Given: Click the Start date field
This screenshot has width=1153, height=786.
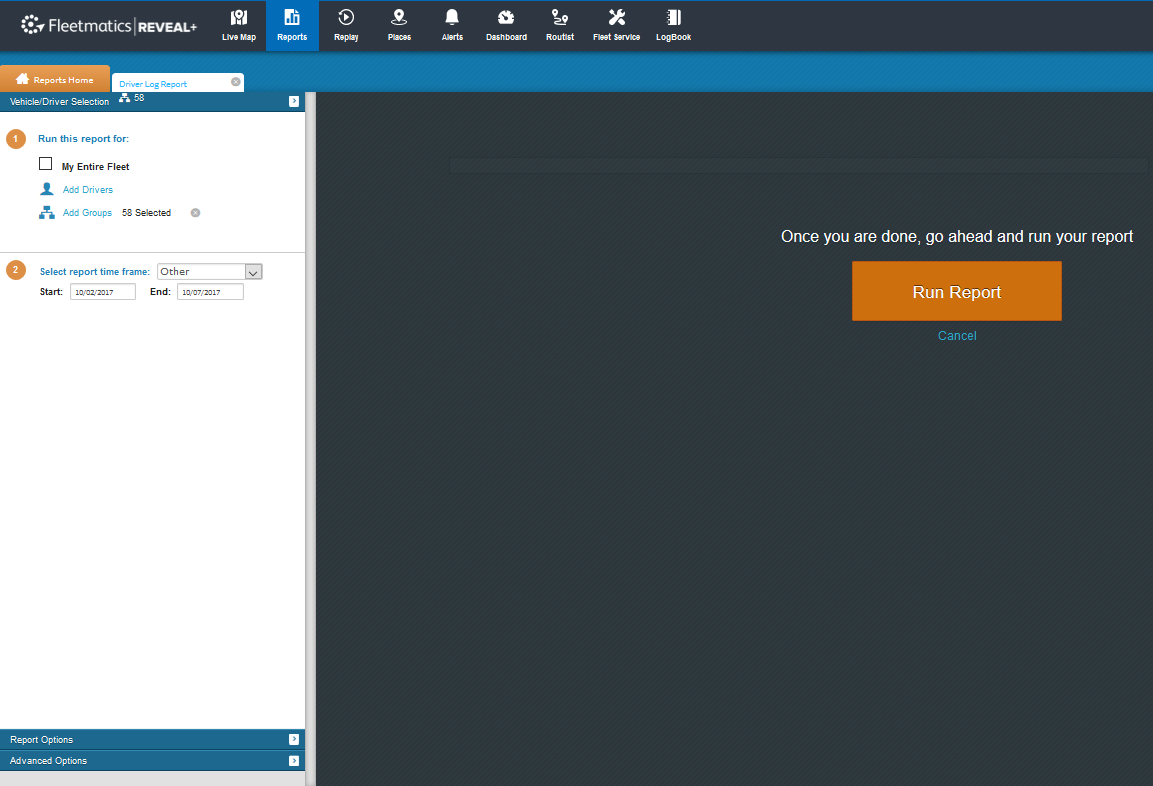Looking at the screenshot, I should pos(103,292).
